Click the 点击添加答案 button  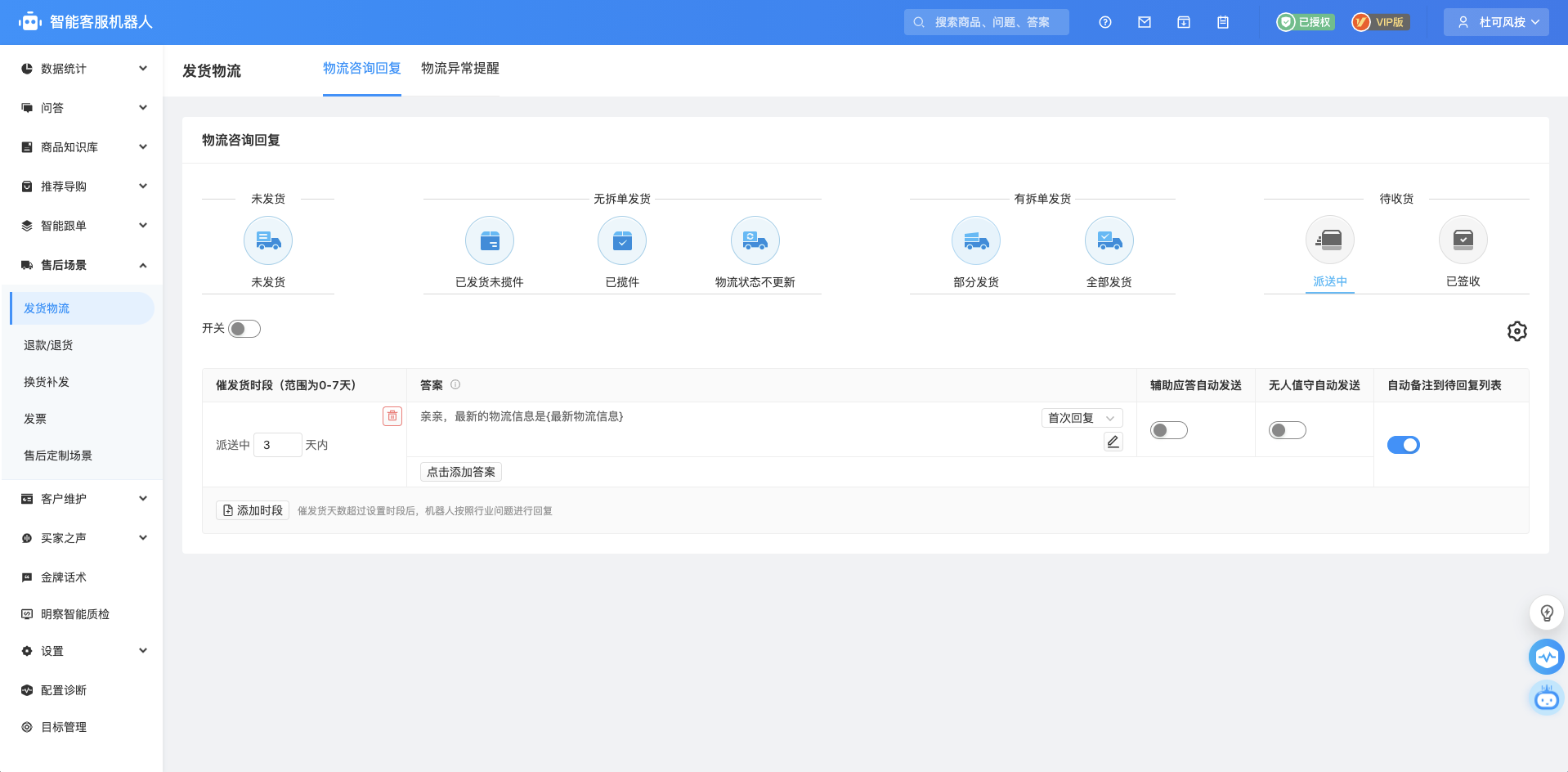click(461, 472)
